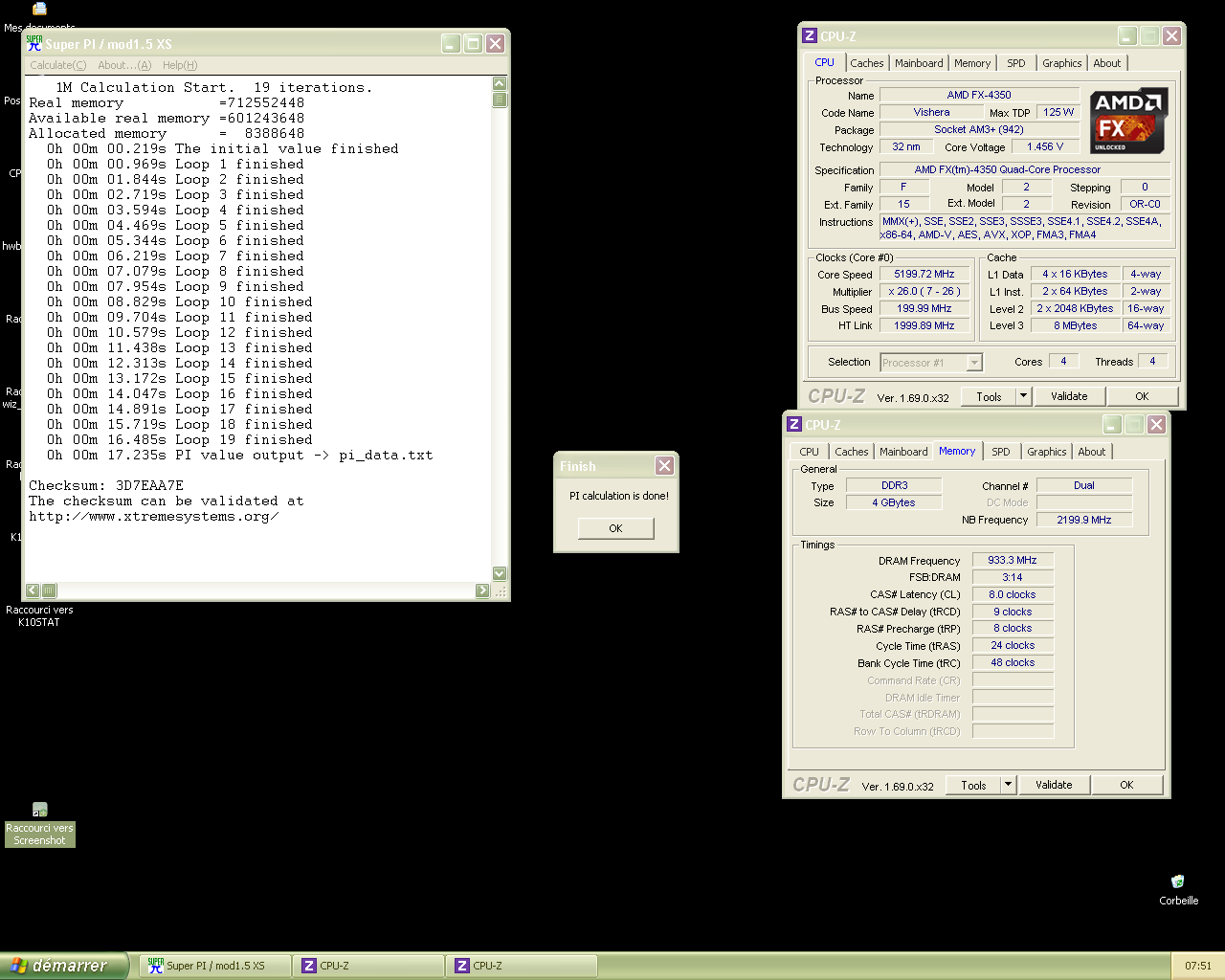
Task: Open Mainboard tab in upper CPU-Z window
Action: click(919, 63)
